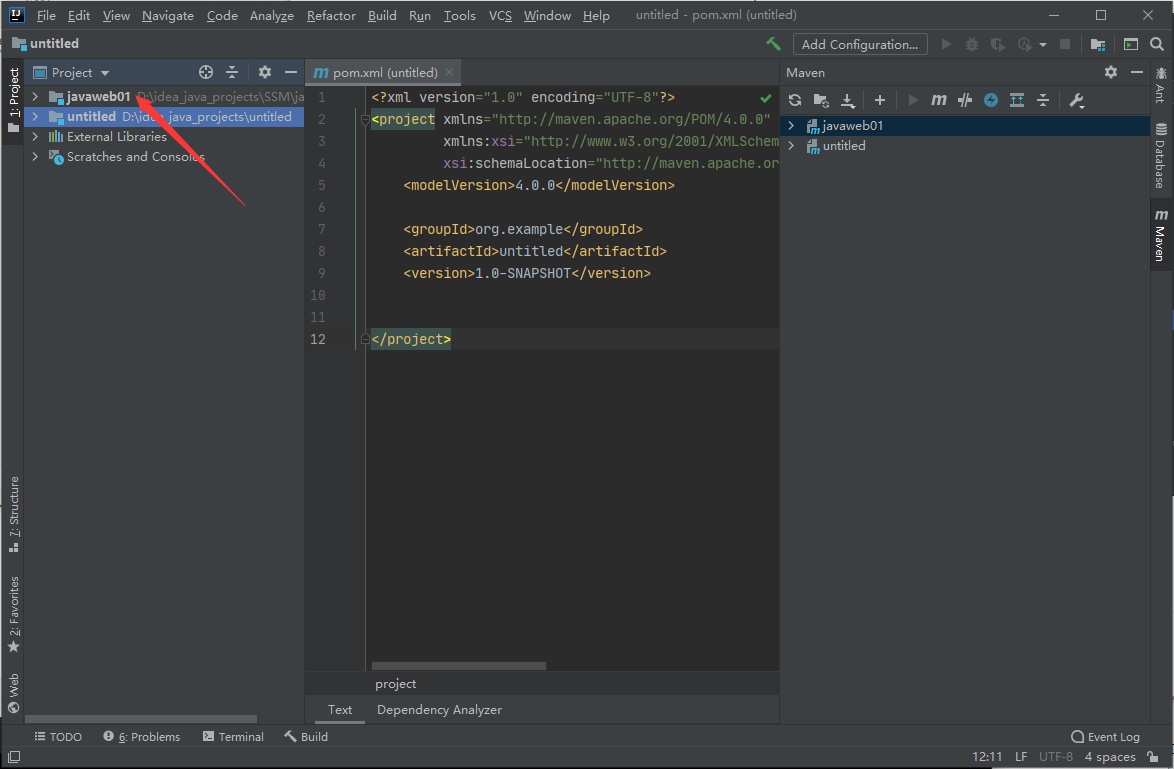Open Project Structure from main toolbar
The width and height of the screenshot is (1174, 769).
(1098, 44)
